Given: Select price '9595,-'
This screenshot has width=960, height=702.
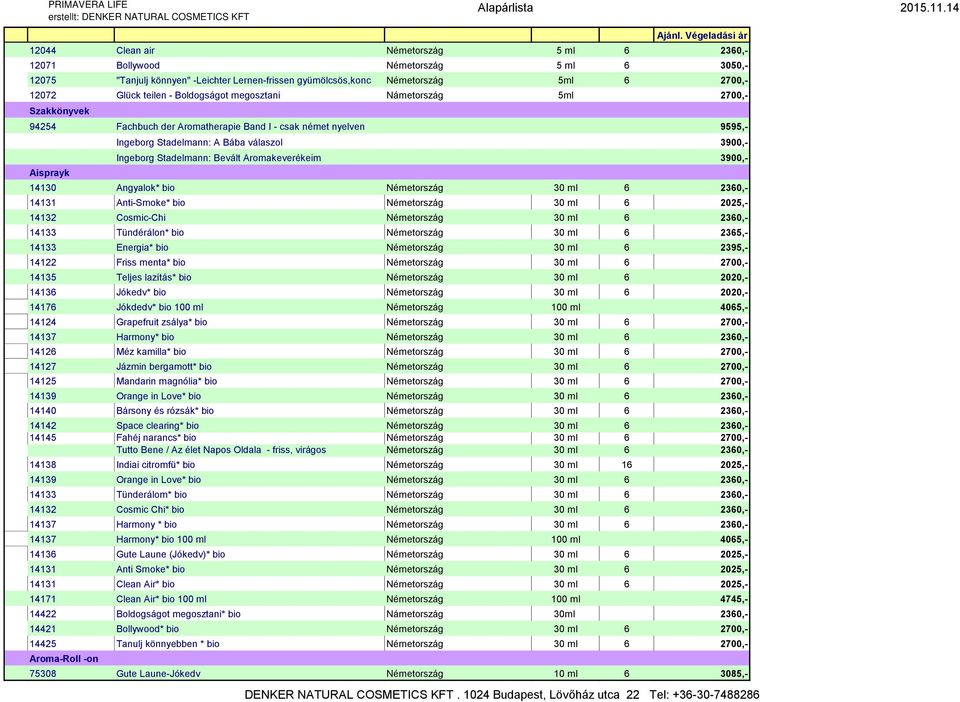Looking at the screenshot, I should click(x=734, y=127).
